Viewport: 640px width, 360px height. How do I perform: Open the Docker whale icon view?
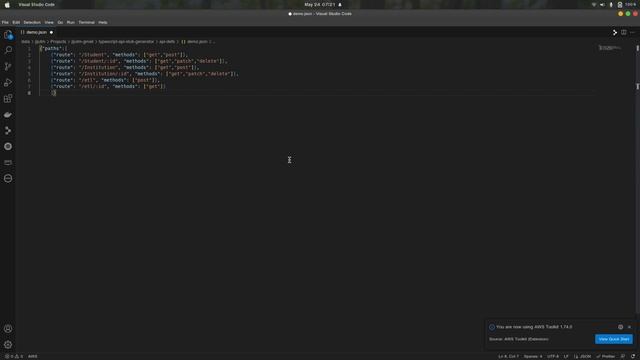8,115
